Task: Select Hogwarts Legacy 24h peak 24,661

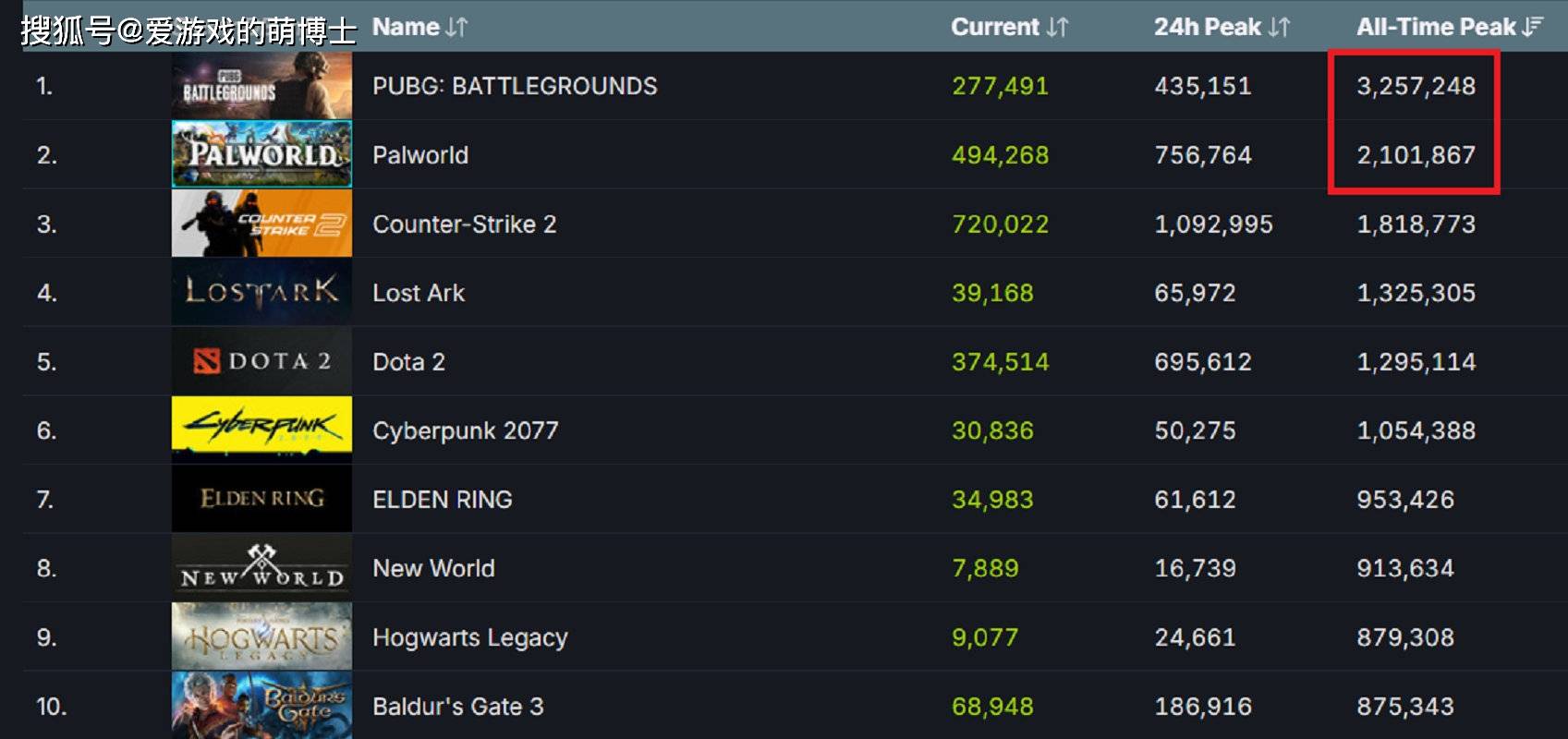Action: (1195, 637)
